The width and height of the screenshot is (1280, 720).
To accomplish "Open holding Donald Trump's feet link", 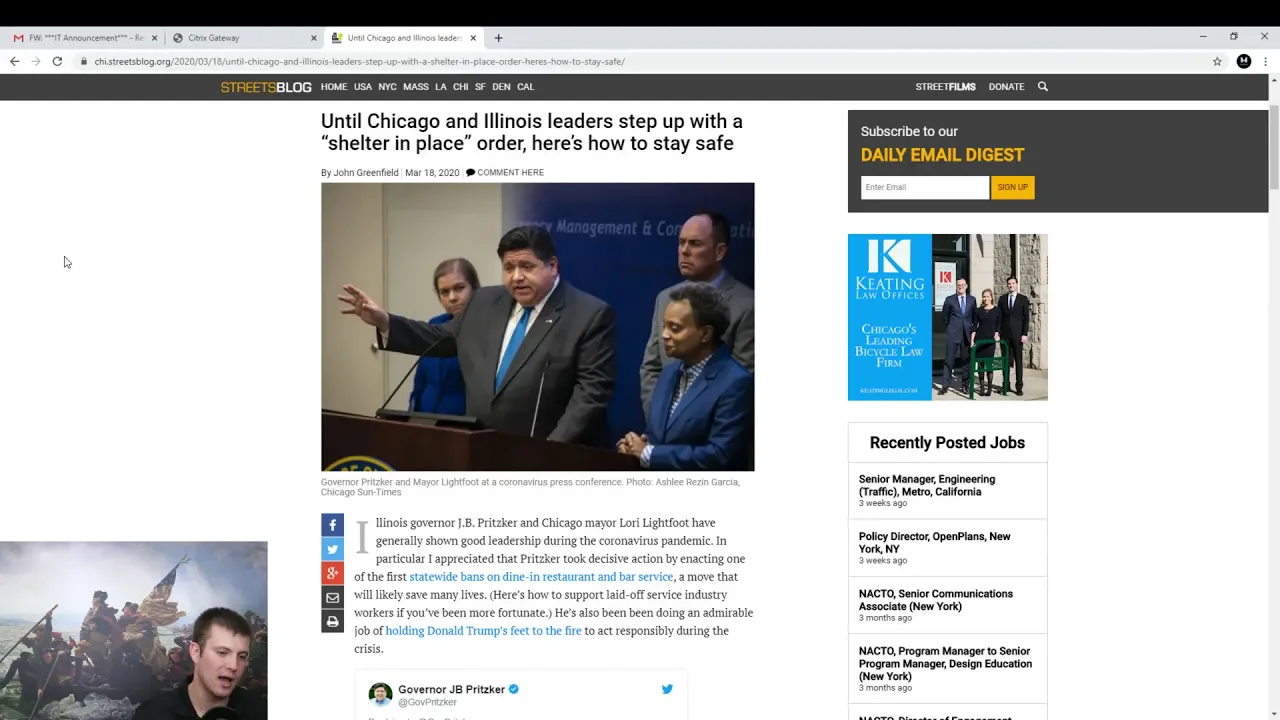I will pyautogui.click(x=483, y=631).
